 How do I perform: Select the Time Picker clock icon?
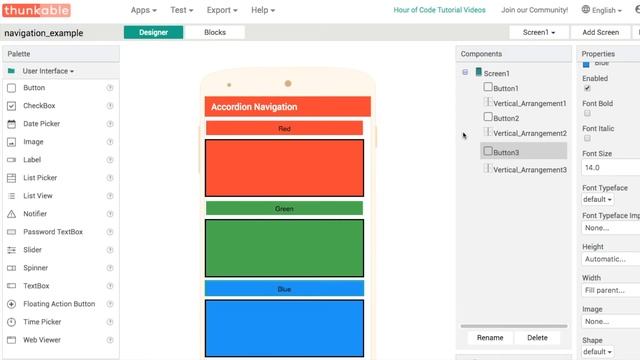11,322
